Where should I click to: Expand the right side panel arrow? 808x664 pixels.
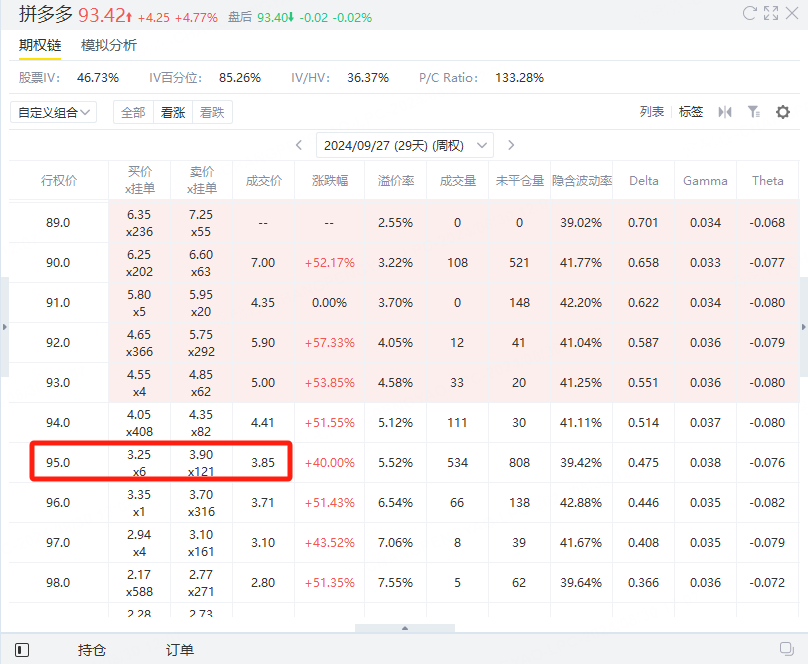point(803,327)
